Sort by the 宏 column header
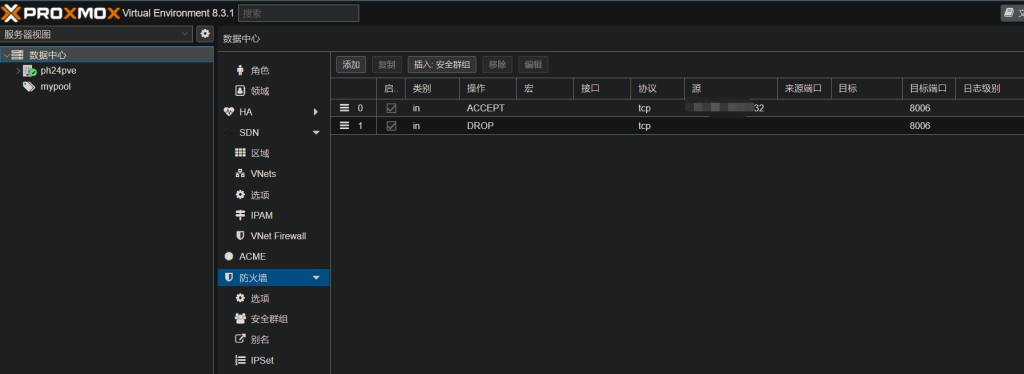The image size is (1024, 374). (545, 89)
